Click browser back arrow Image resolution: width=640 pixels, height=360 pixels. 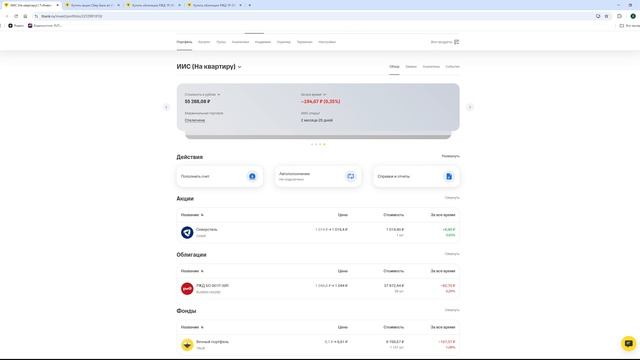[7, 16]
